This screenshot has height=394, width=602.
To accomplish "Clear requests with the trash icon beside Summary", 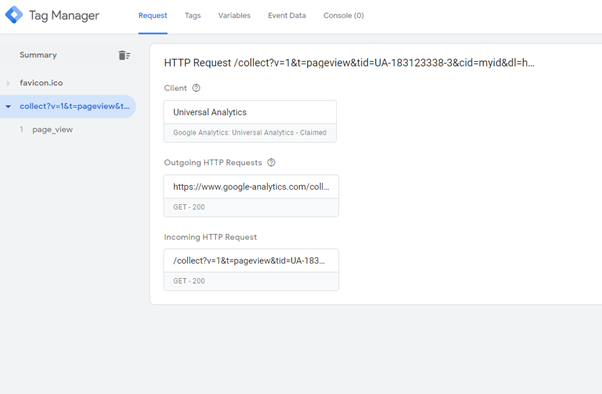I will (124, 55).
